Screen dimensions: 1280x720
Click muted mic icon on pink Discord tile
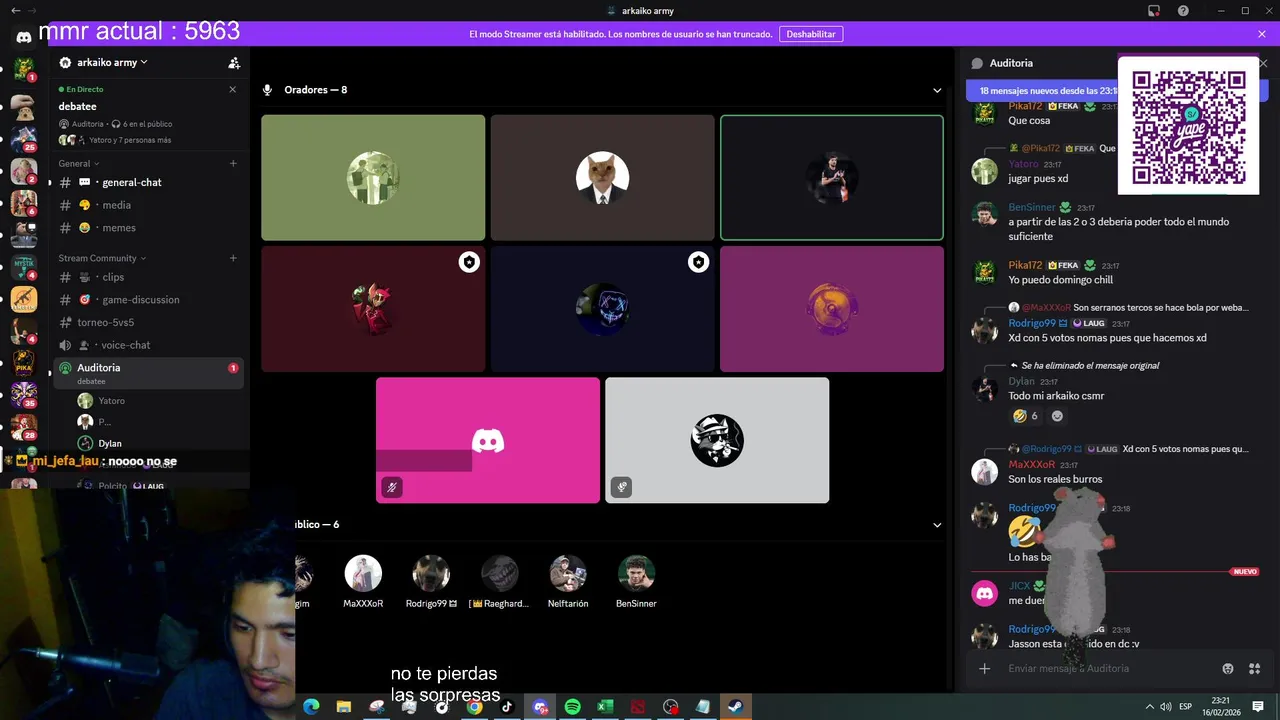392,488
